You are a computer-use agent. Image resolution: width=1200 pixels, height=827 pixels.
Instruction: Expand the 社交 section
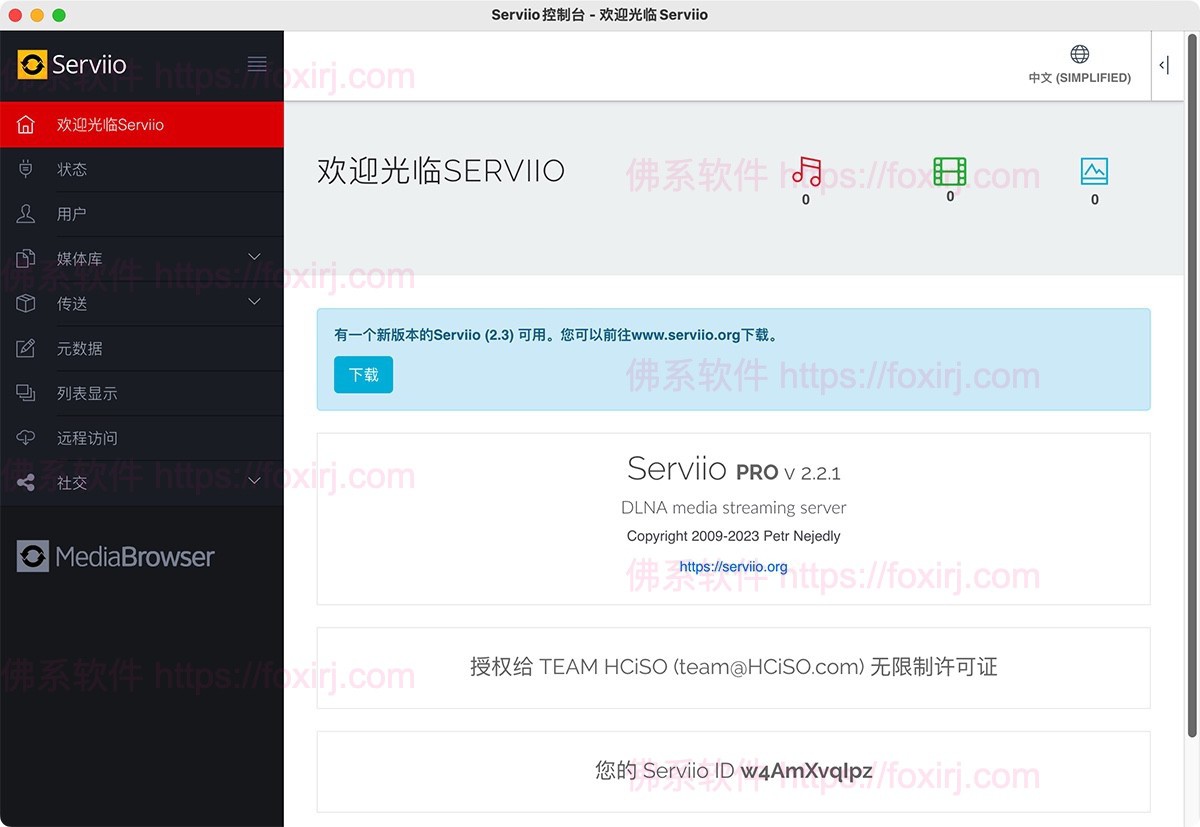point(254,482)
